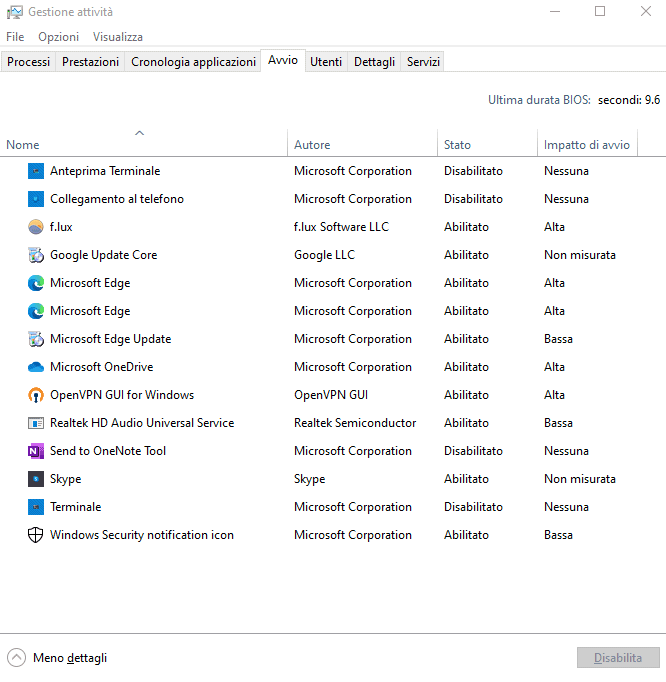Viewport: 666px width, 682px height.
Task: Select the f.lux startup entry
Action: [61, 227]
